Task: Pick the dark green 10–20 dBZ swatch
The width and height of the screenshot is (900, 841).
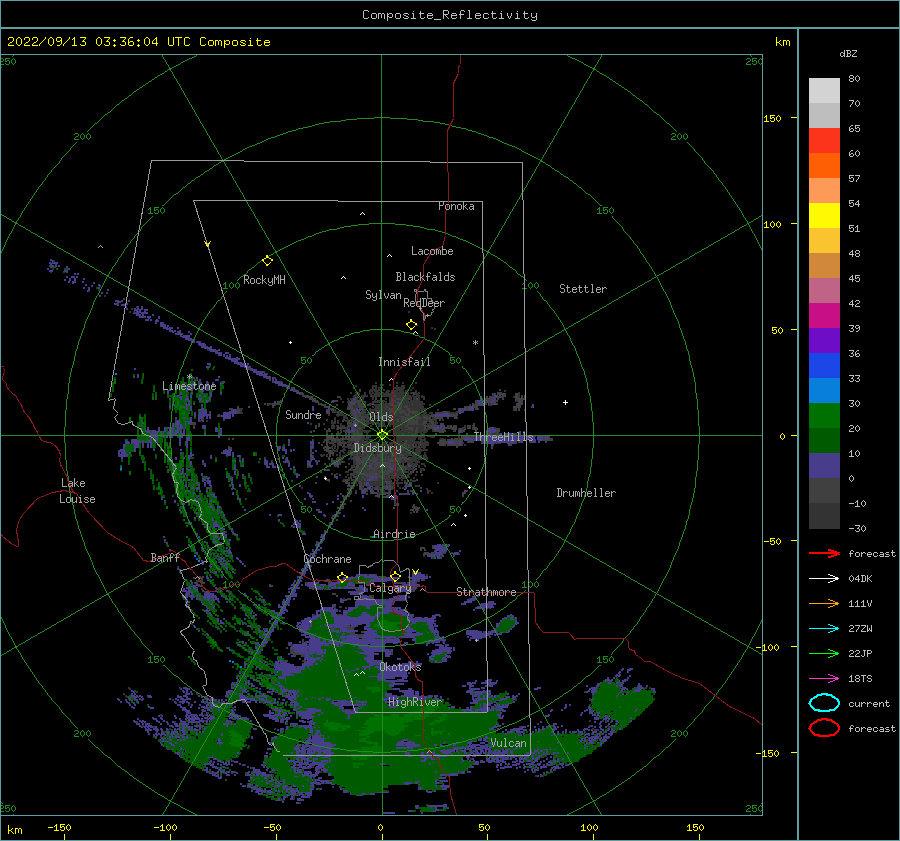Action: [824, 441]
